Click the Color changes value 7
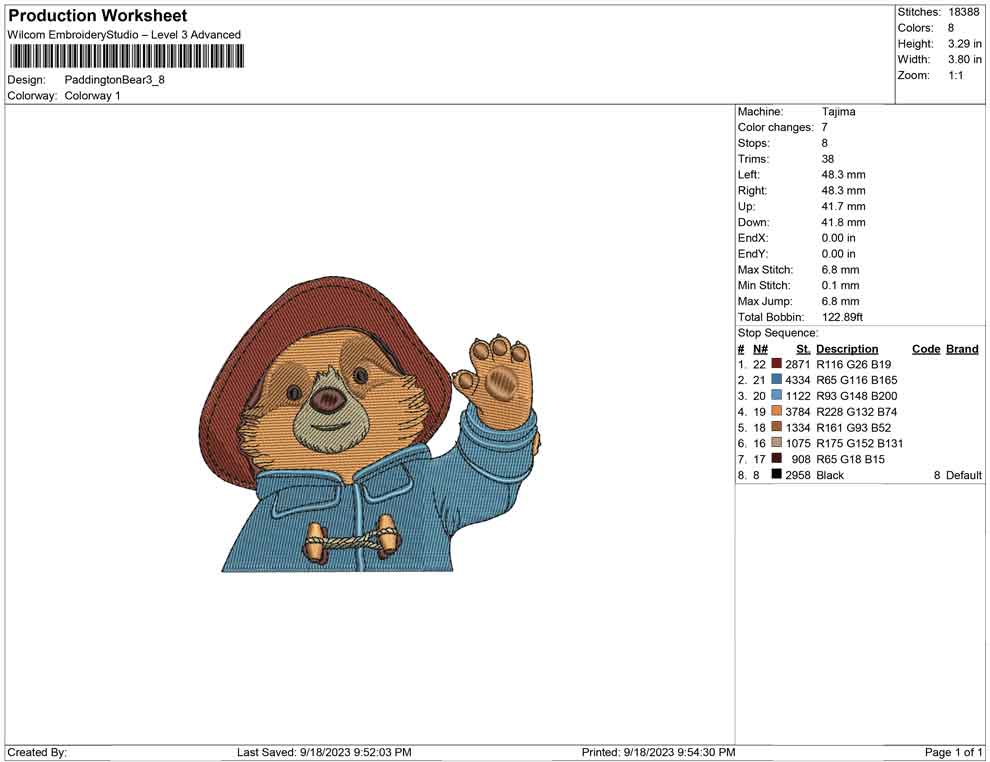The height and width of the screenshot is (762, 990). click(825, 127)
